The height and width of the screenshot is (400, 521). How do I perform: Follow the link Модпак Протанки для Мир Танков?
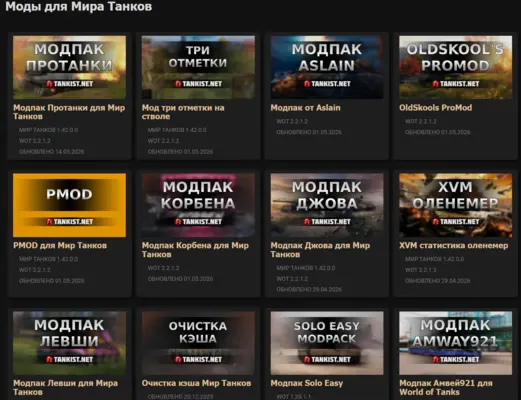(69, 112)
